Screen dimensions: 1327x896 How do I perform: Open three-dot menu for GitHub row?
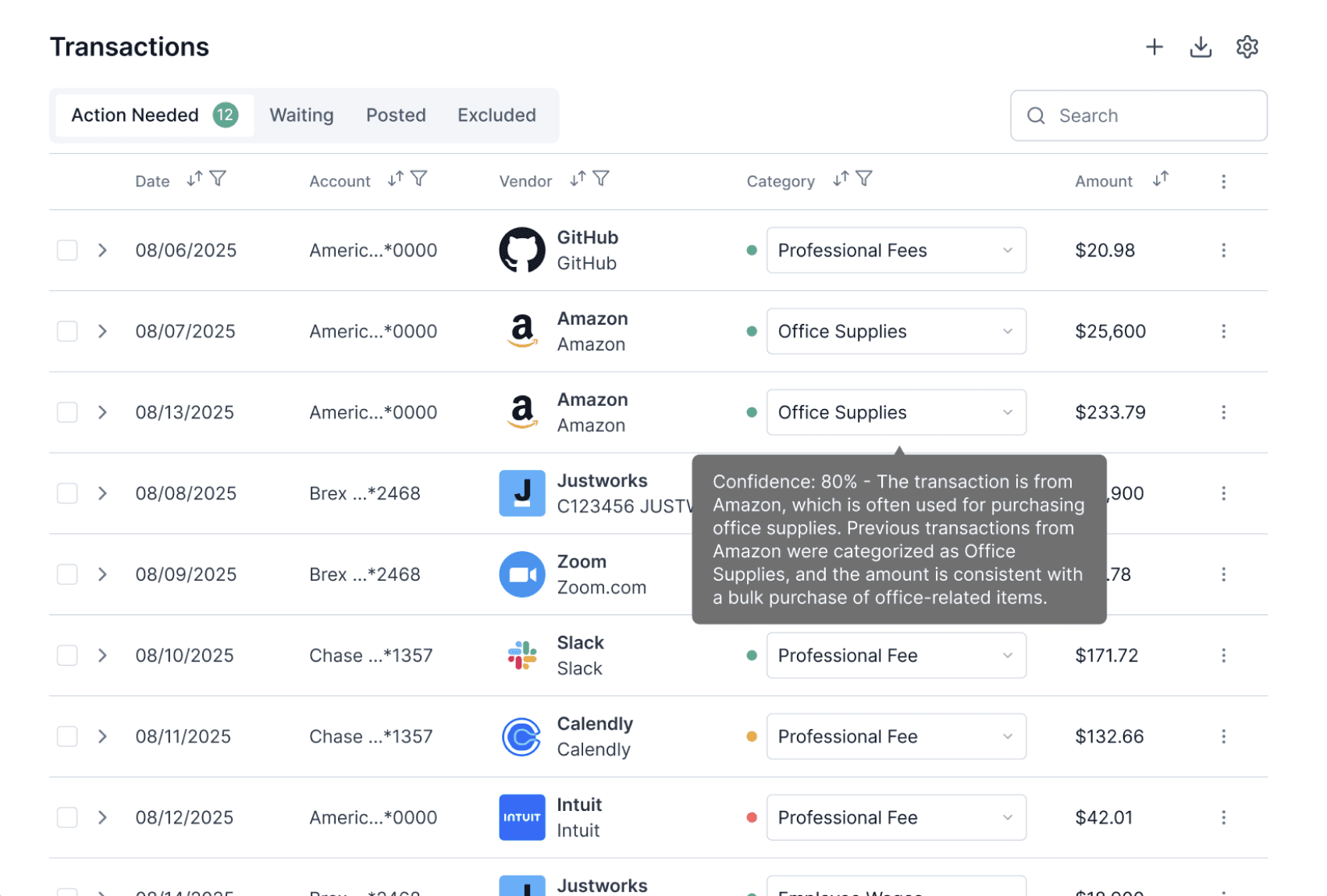1223,251
